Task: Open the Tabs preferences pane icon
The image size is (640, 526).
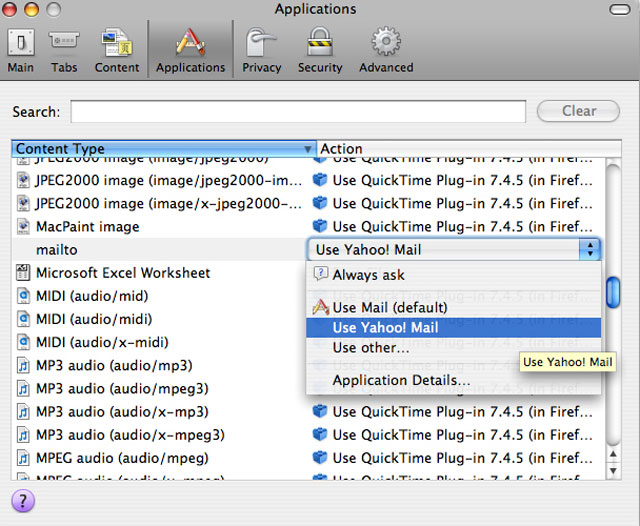Action: click(x=64, y=41)
